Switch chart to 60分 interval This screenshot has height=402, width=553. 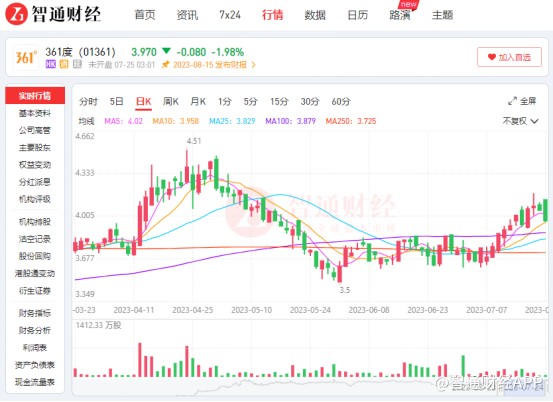coord(341,102)
